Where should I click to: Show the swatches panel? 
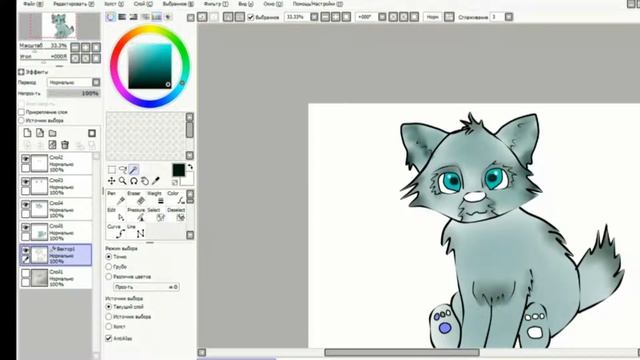tap(156, 17)
